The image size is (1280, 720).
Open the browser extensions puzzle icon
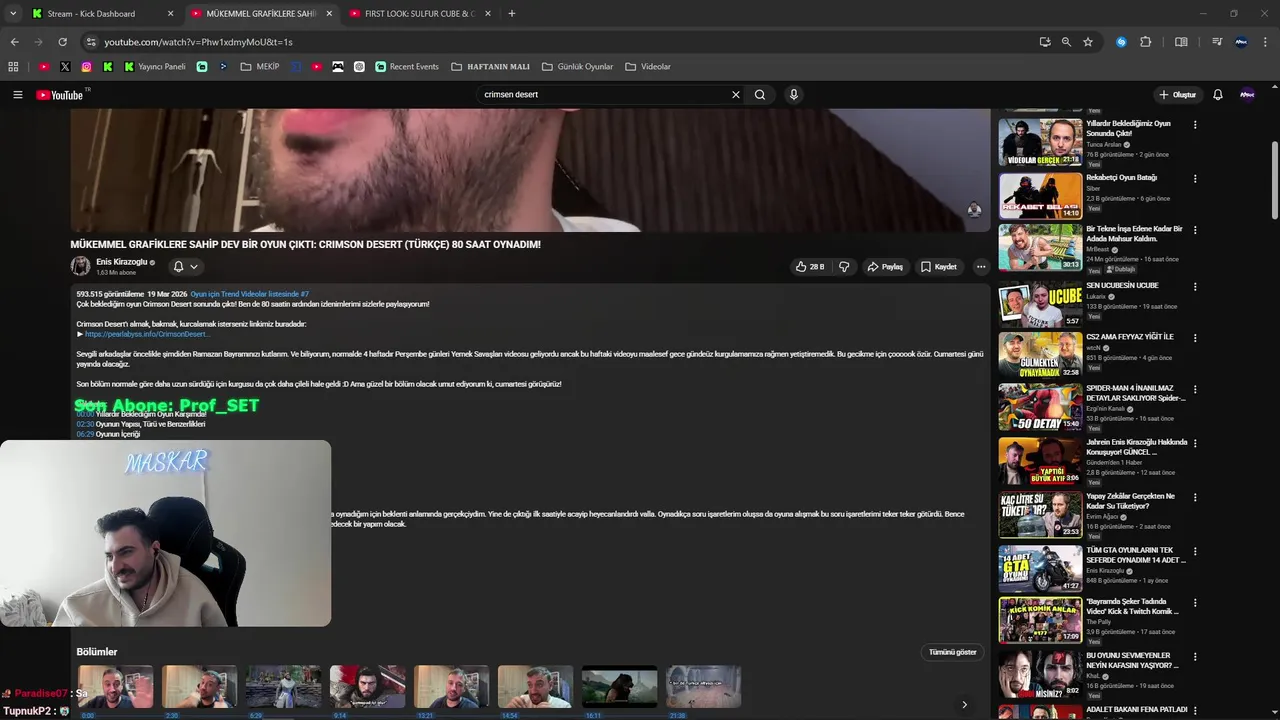pos(1146,42)
